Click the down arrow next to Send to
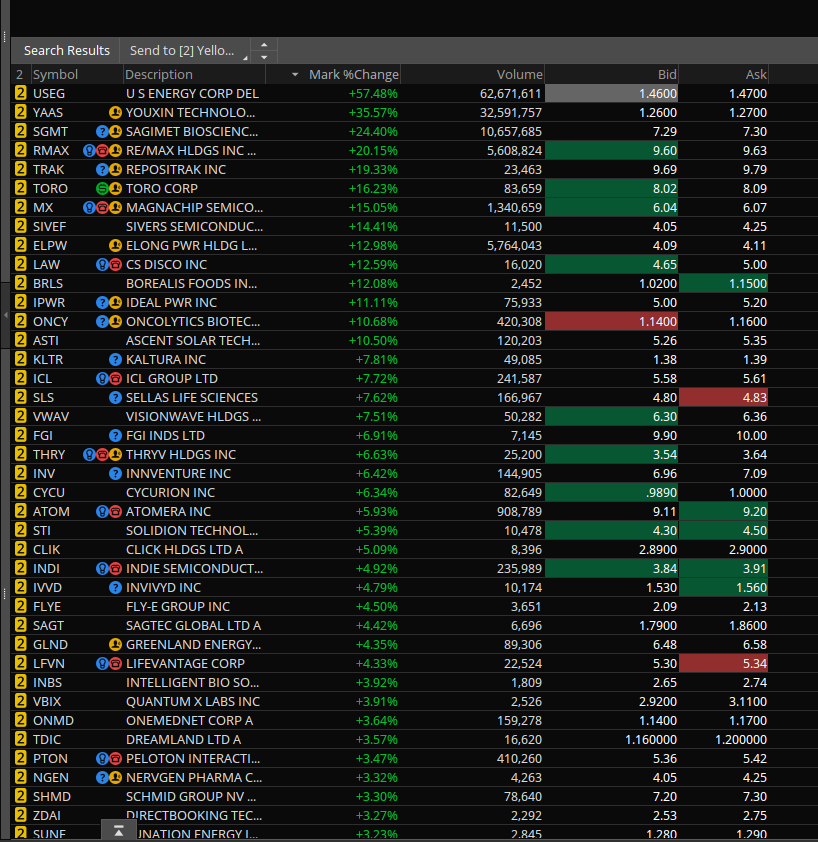Screen dimensions: 818x842 click(264, 57)
